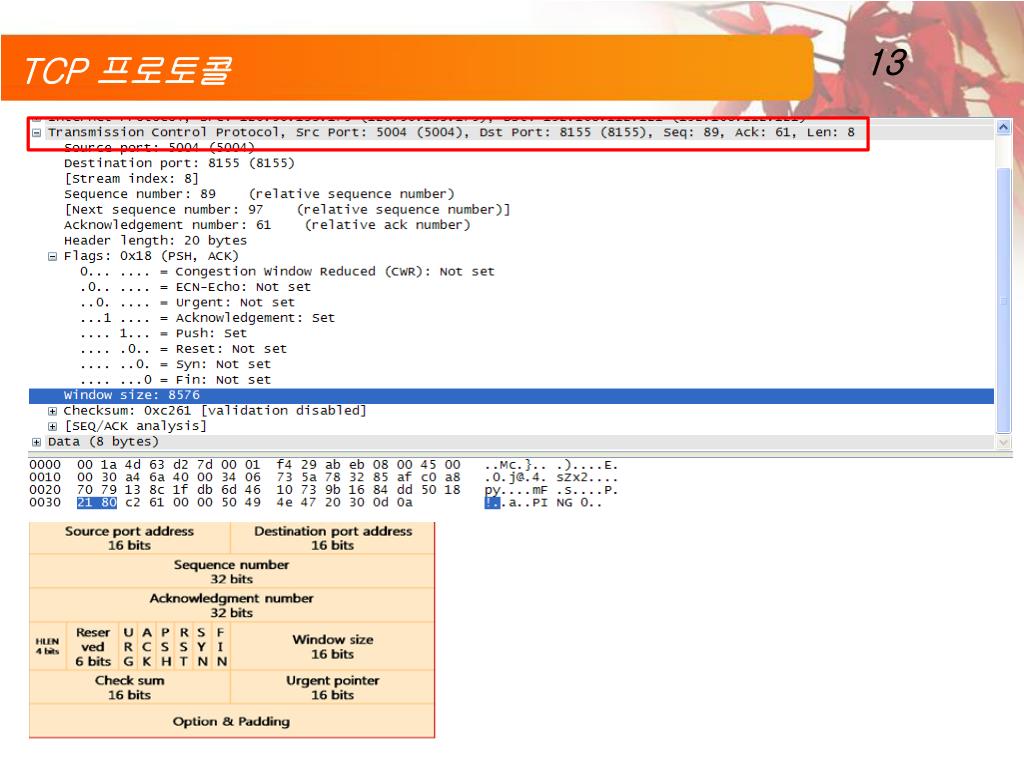The width and height of the screenshot is (1024, 768).
Task: Click the PSH flag cell in diagram
Action: (x=166, y=647)
